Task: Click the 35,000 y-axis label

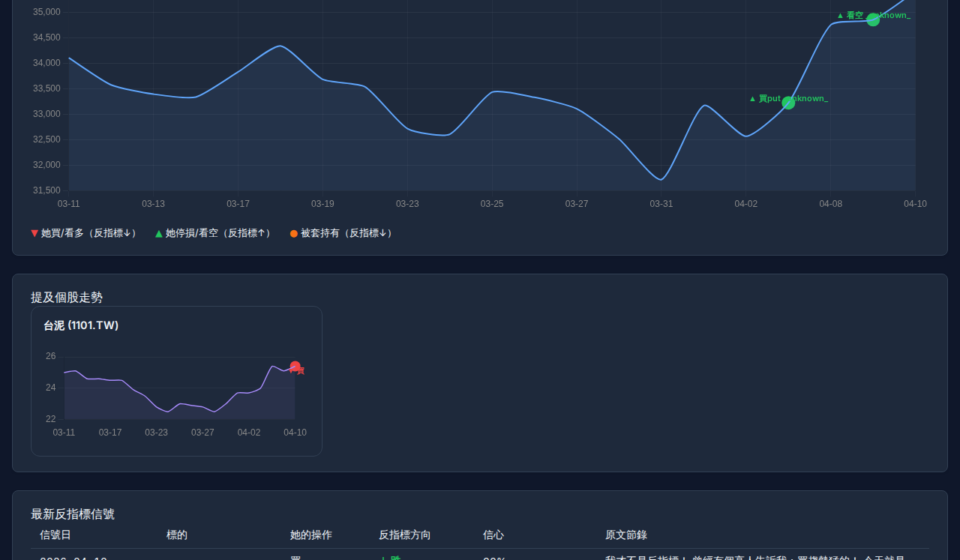Action: pyautogui.click(x=46, y=12)
